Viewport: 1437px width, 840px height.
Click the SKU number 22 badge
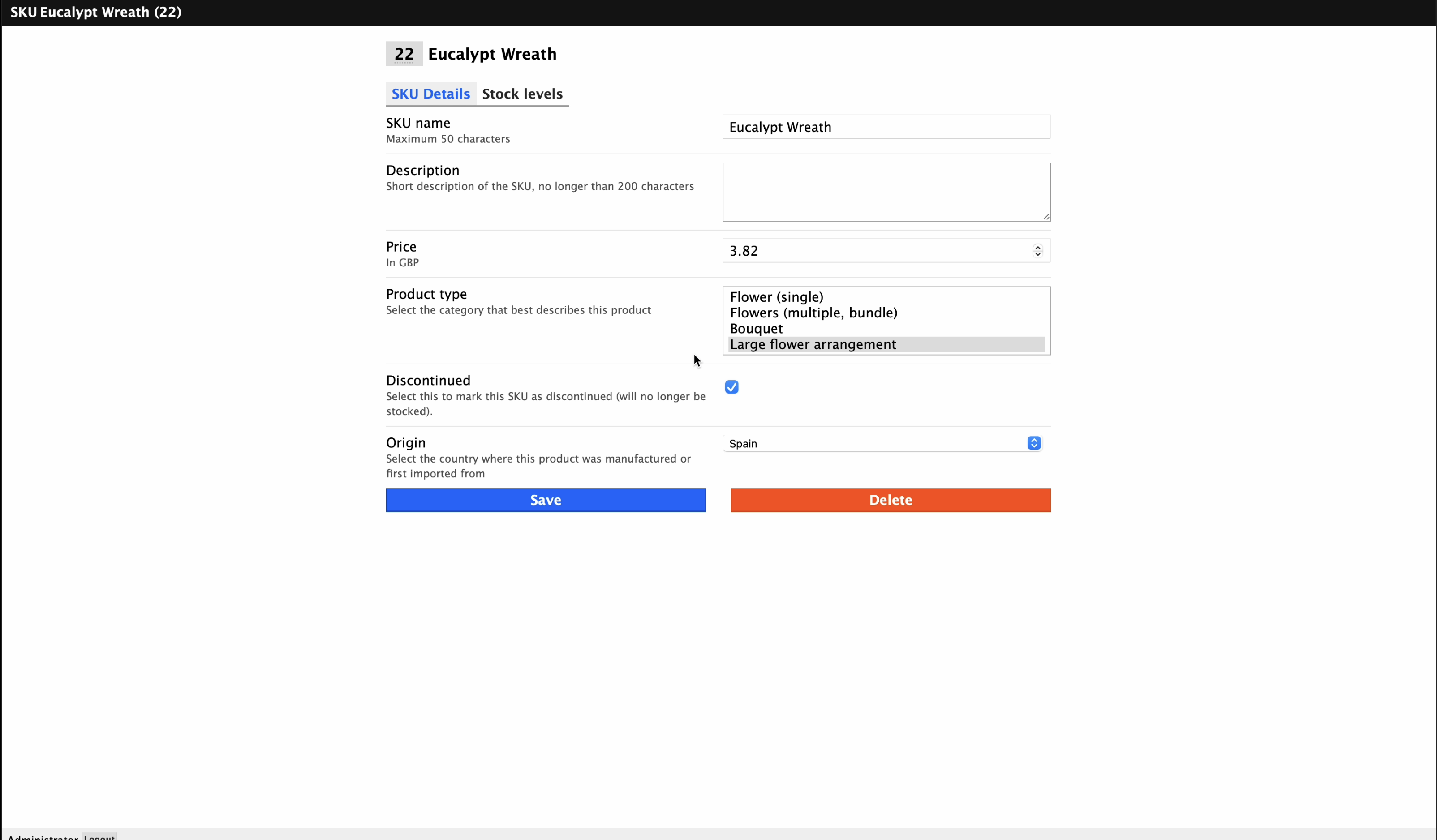(404, 54)
